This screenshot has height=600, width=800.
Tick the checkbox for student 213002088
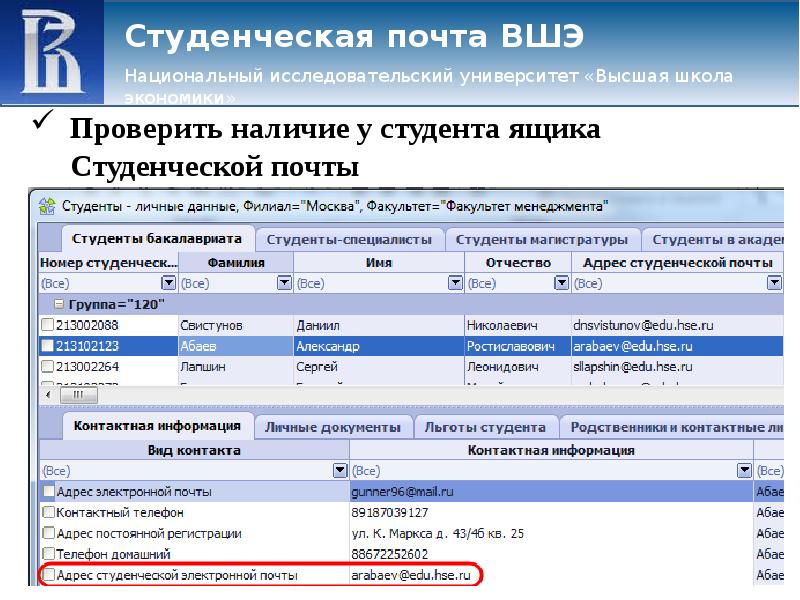(47, 325)
